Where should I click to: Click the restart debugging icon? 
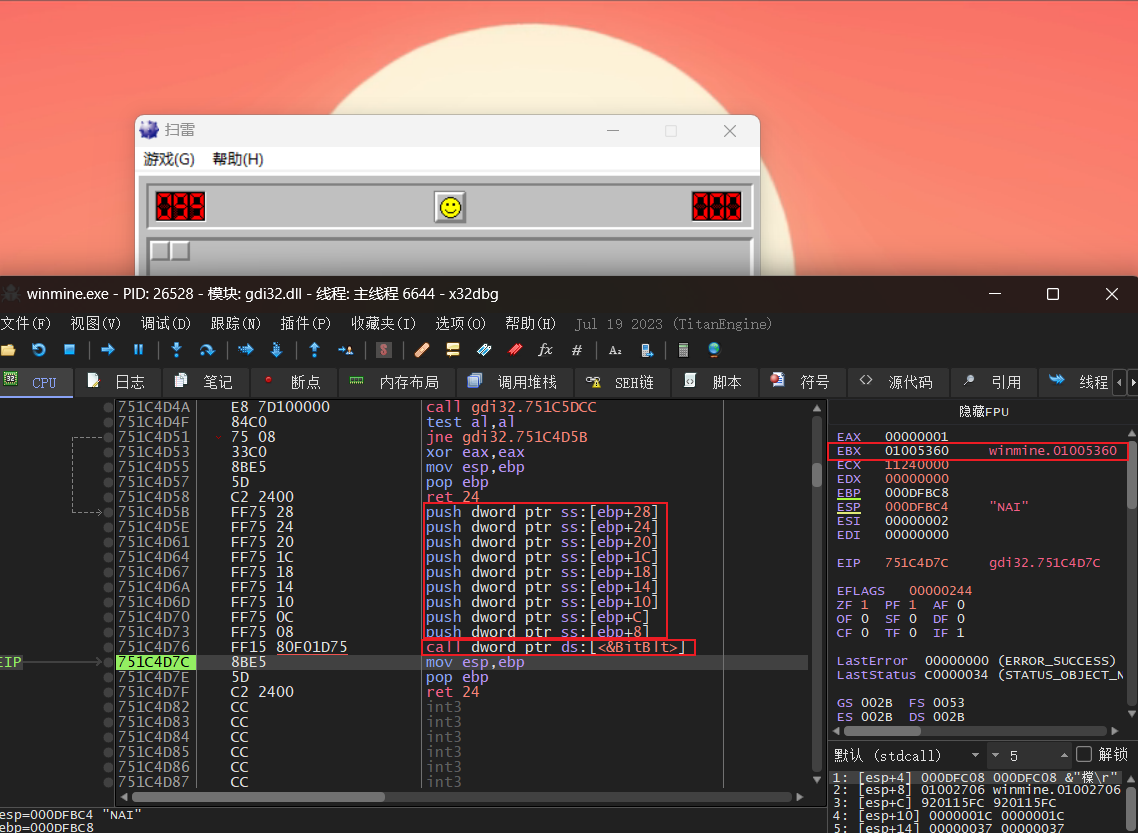[38, 350]
